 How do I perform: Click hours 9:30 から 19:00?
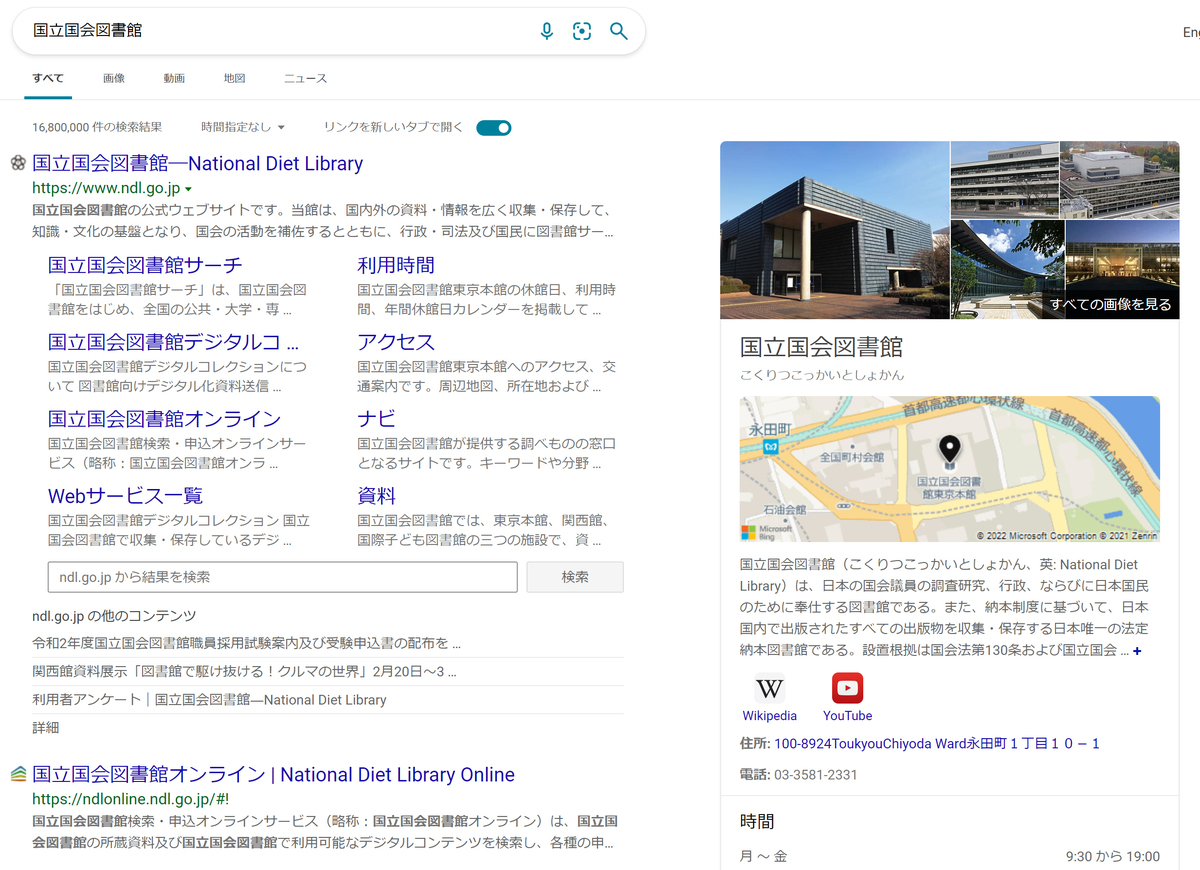pyautogui.click(x=1113, y=856)
